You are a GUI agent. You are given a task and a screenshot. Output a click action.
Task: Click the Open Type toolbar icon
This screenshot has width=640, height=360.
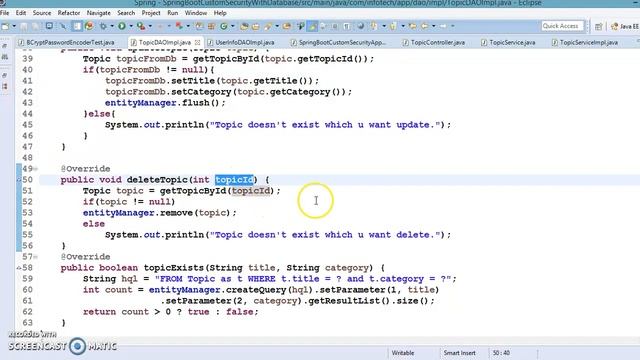244,26
